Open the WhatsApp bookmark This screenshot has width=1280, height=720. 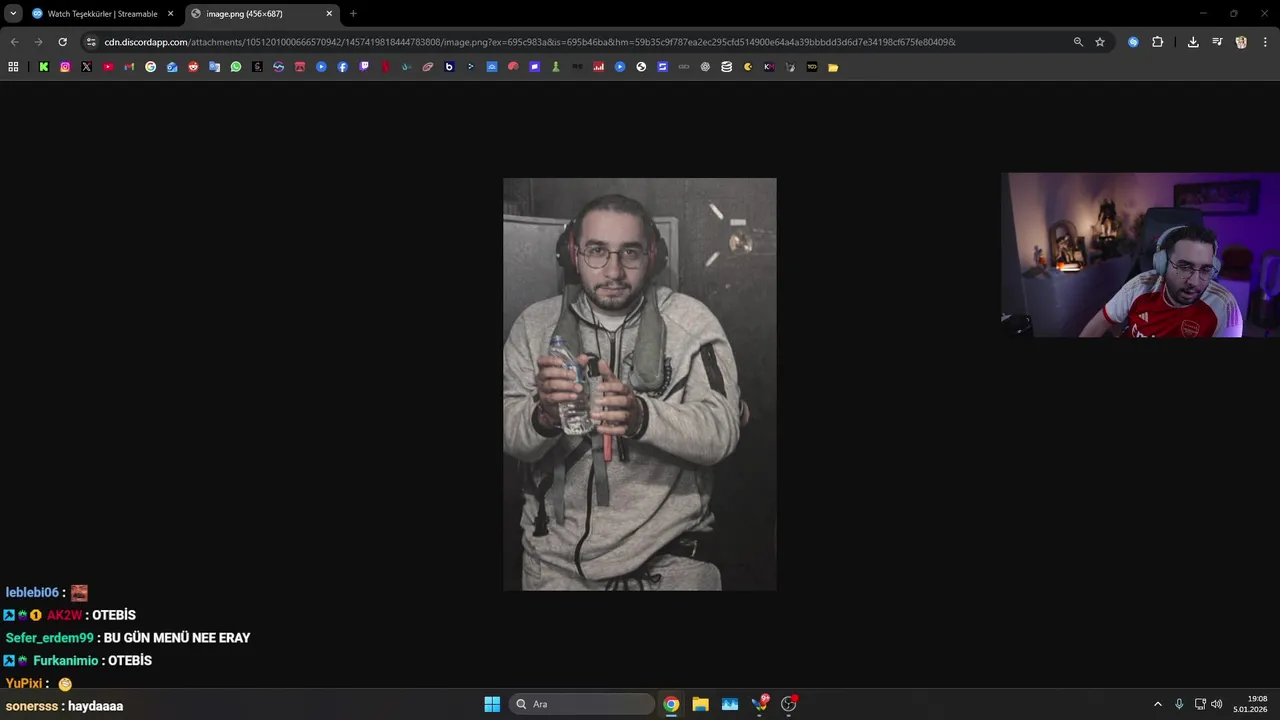[236, 67]
